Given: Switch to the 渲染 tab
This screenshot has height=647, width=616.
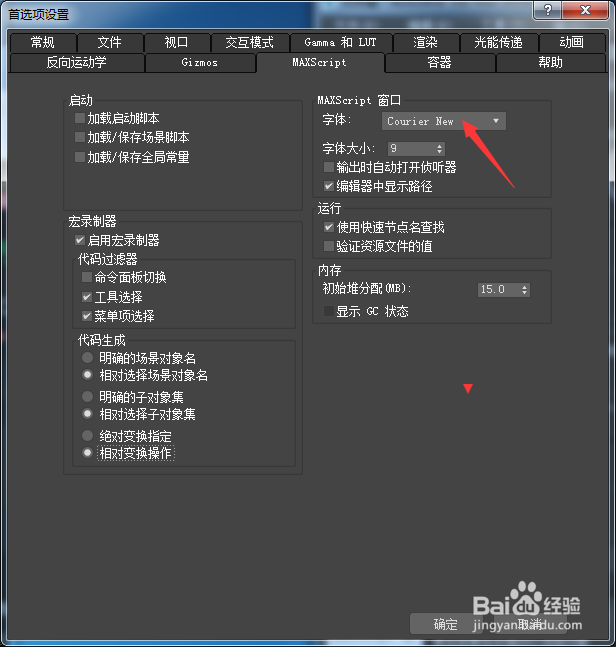Looking at the screenshot, I should 425,43.
